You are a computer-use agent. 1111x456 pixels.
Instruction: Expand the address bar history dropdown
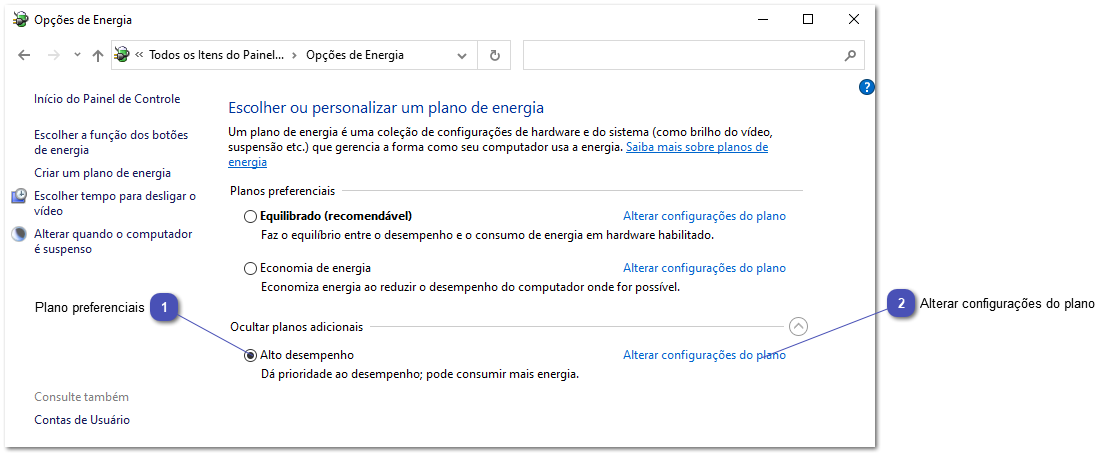(x=462, y=55)
